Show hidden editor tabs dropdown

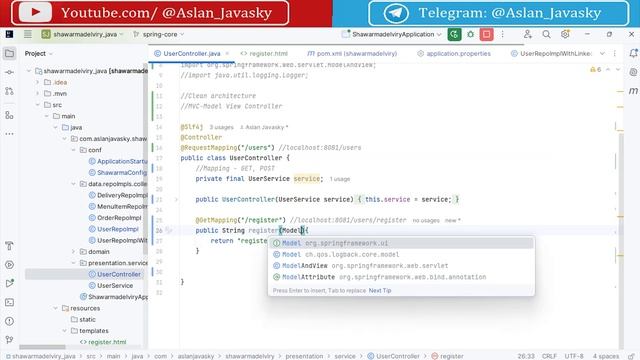[x=602, y=53]
